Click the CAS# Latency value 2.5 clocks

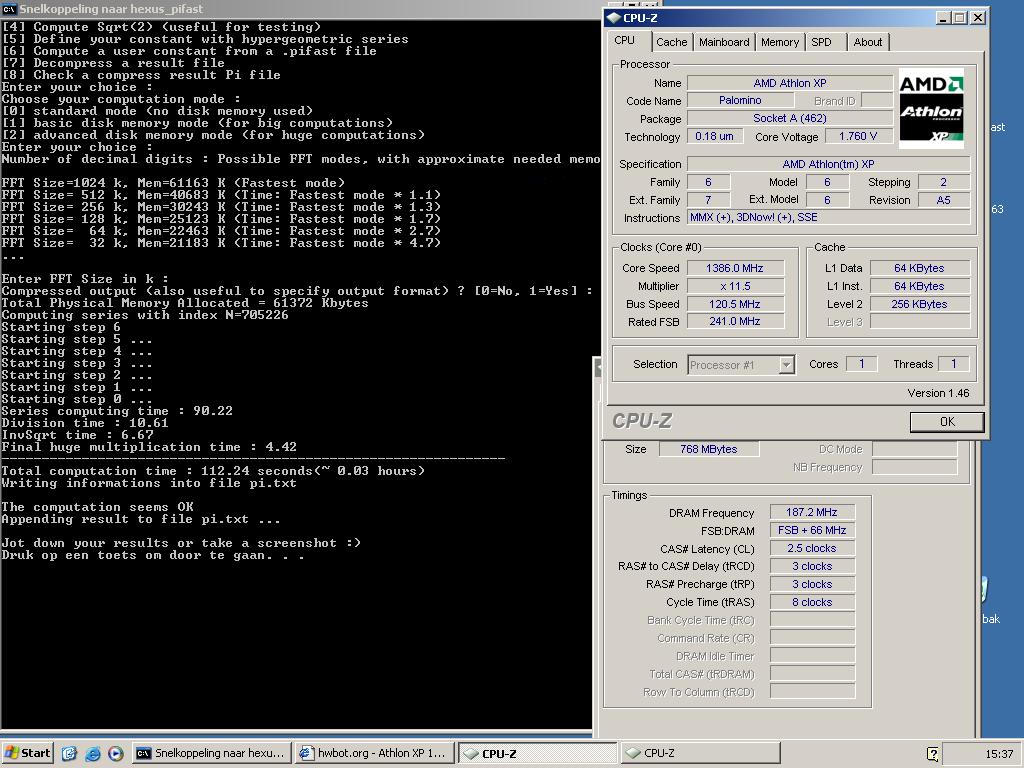(x=812, y=548)
